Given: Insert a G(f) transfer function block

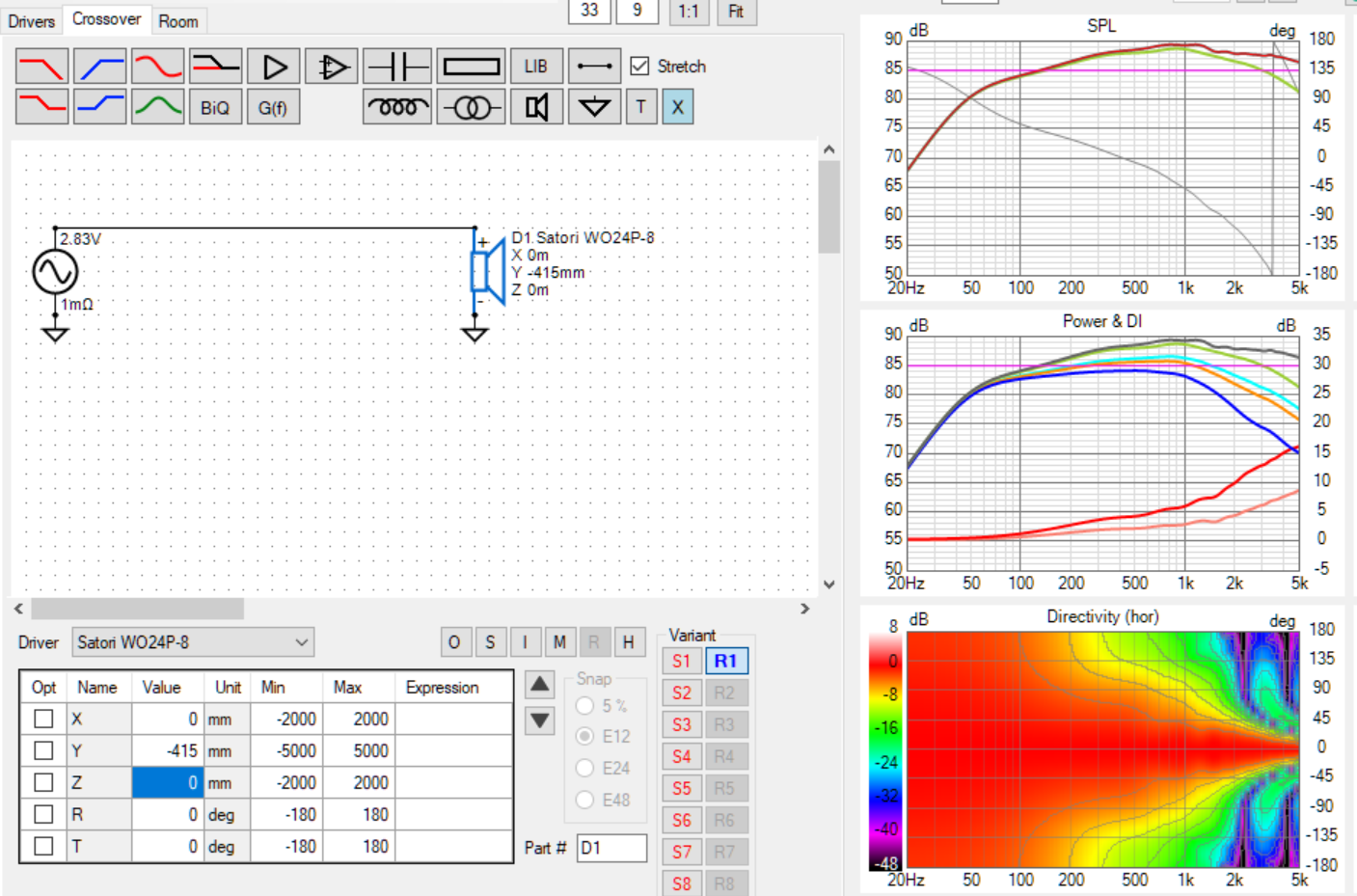Looking at the screenshot, I should (273, 107).
